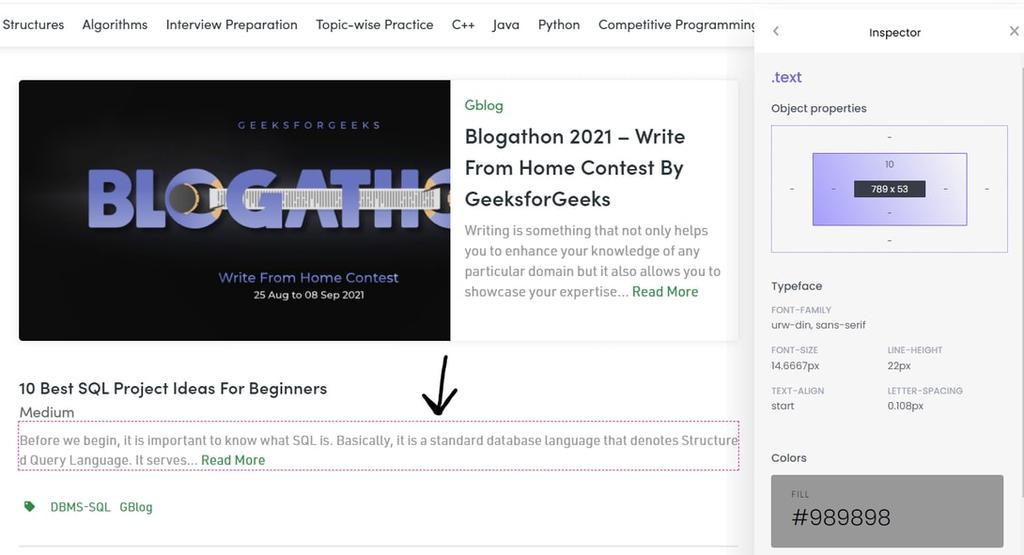Screen dimensions: 1024x555
Task: Open the C++ navigation item
Action: 463,25
